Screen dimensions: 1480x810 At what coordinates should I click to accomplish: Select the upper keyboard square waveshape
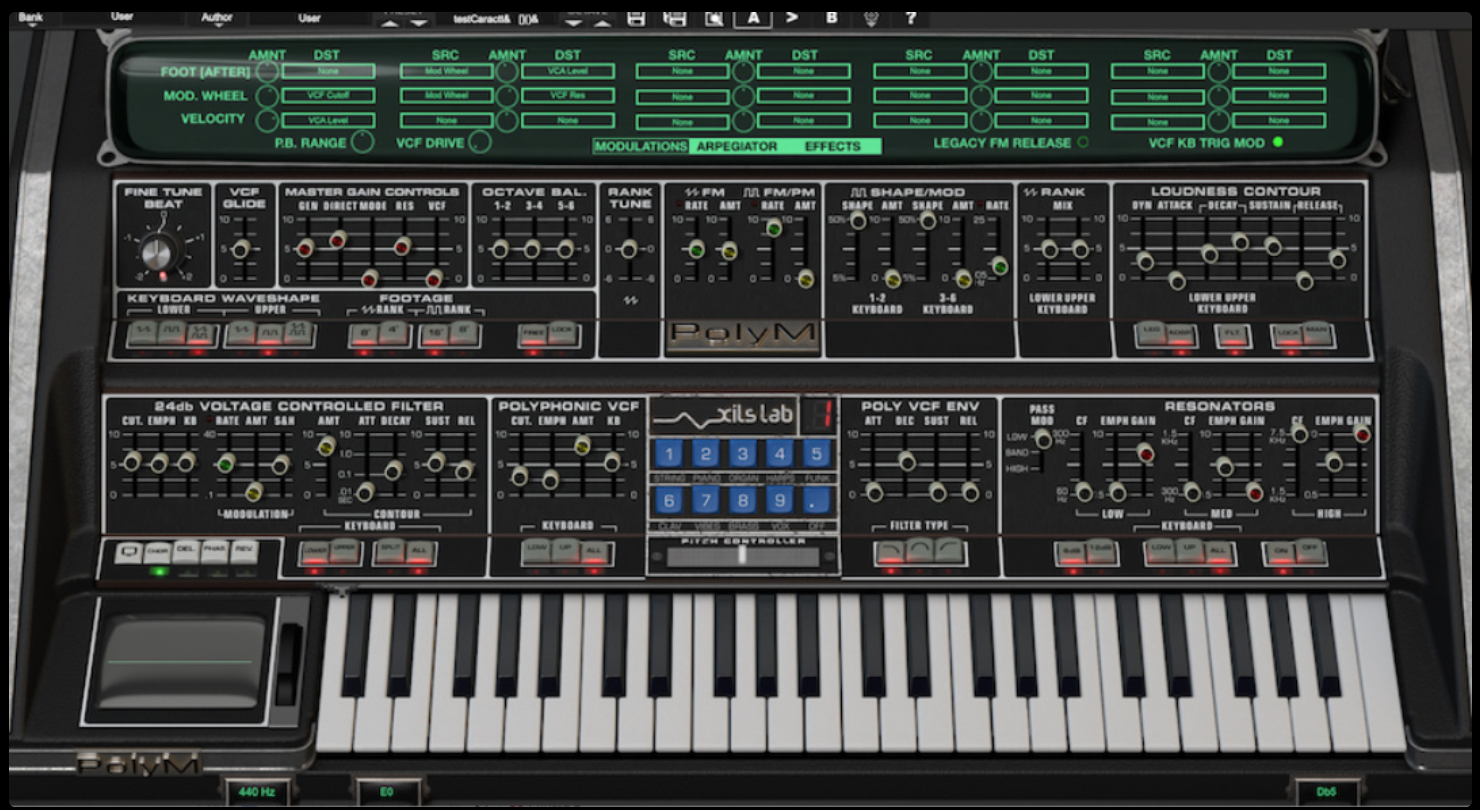(269, 333)
